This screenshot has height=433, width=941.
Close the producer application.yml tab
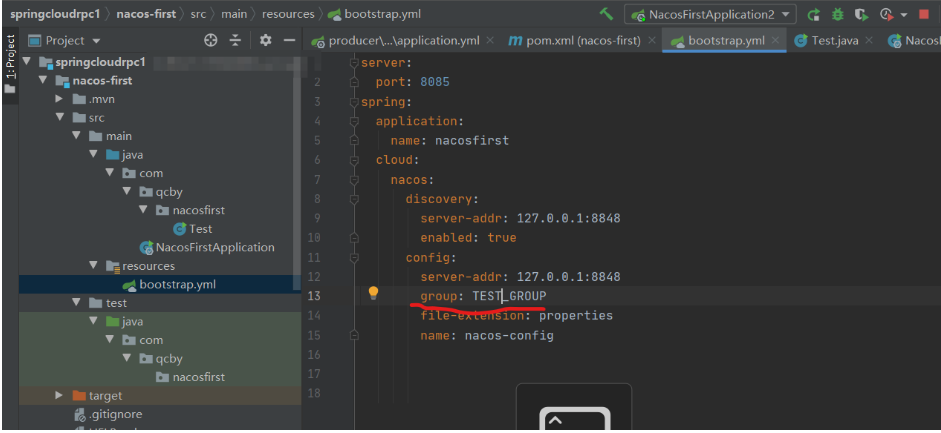click(x=490, y=41)
